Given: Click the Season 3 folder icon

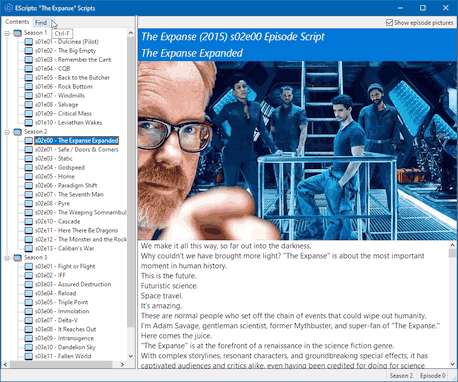Looking at the screenshot, I should (18, 257).
